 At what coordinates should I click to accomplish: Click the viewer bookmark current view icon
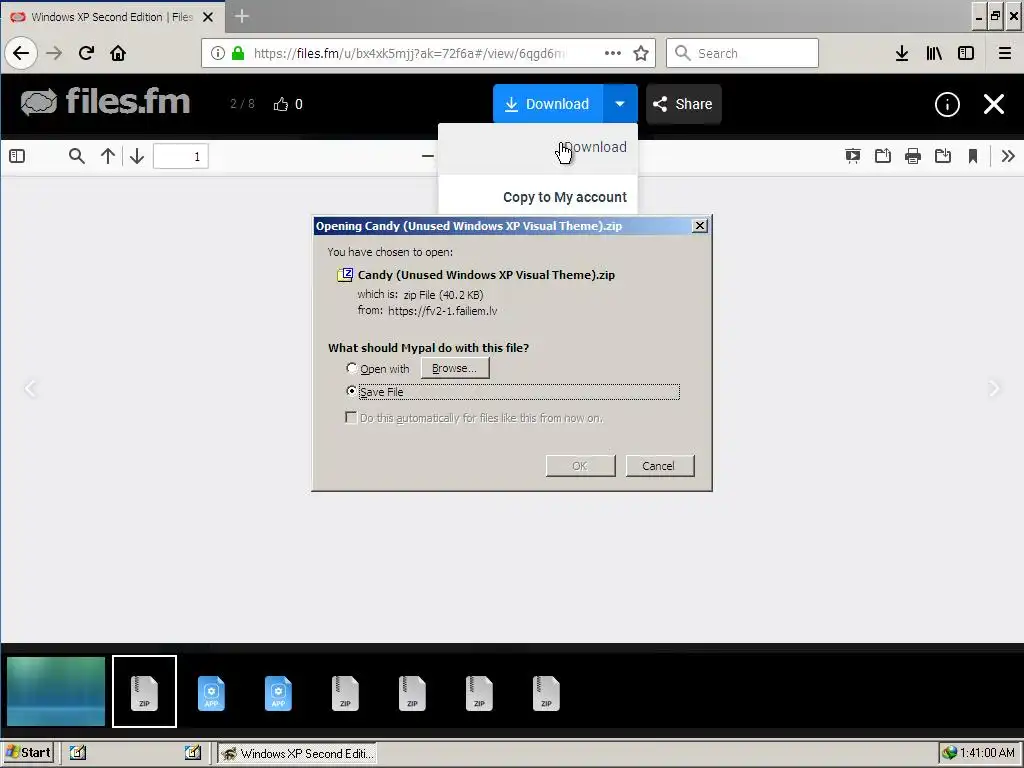(x=973, y=156)
